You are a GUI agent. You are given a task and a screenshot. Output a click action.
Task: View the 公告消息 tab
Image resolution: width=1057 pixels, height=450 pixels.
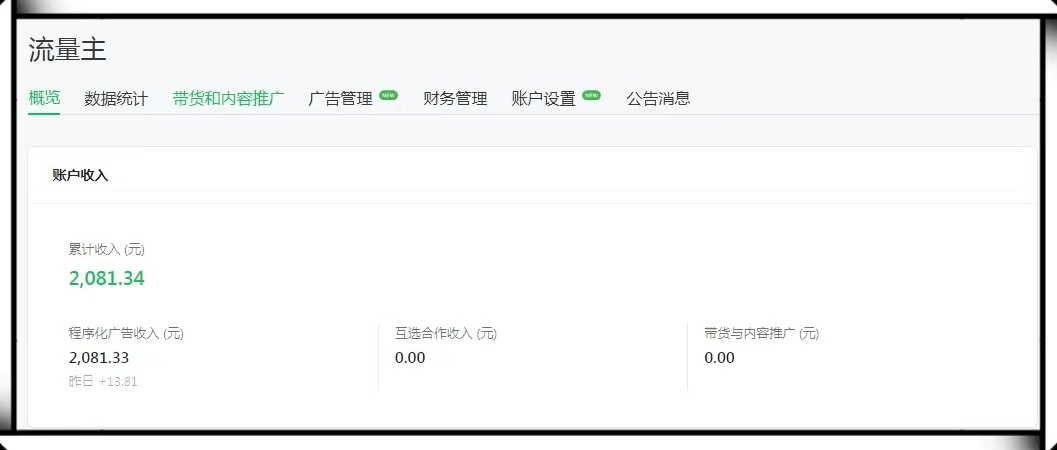pos(658,98)
